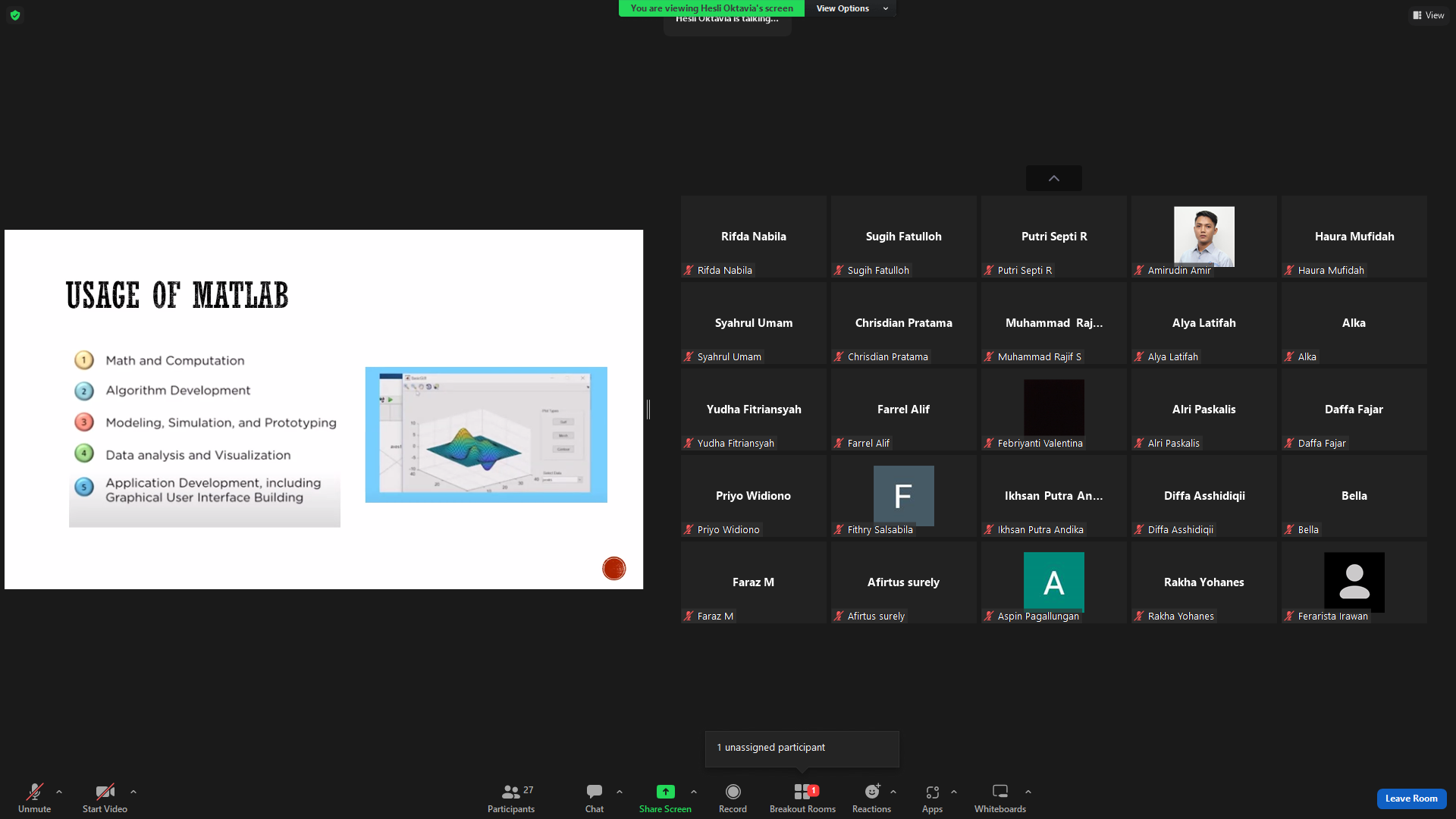Click the muted mic icon for Alri Paskalis
The width and height of the screenshot is (1456, 819).
pos(1139,443)
